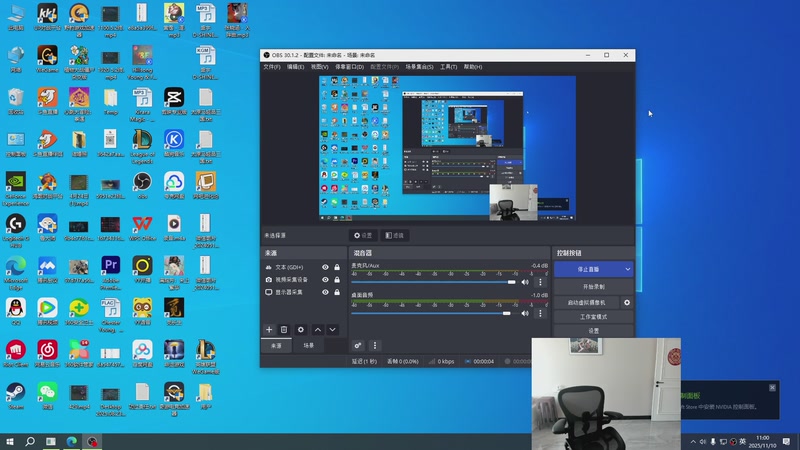
Task: Select Adobe Premiere desktop icon
Action: click(x=111, y=272)
